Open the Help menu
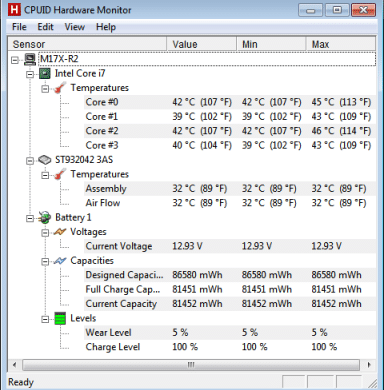 tap(106, 27)
